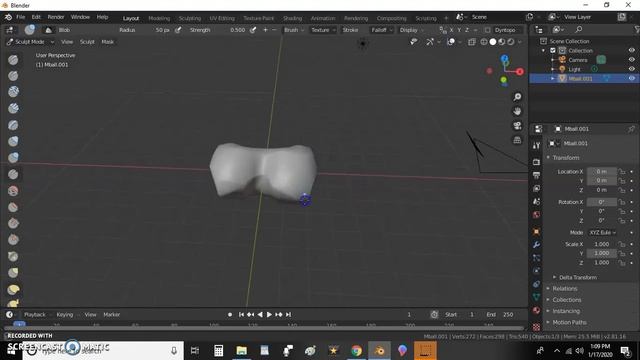Expand the Motion Paths panel

[x=569, y=322]
